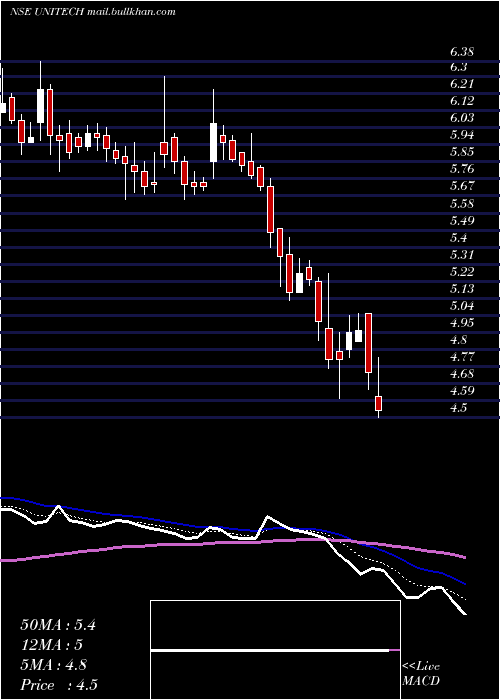Click the 5.85 price axis label
This screenshot has height=700, width=500.
pyautogui.click(x=462, y=152)
